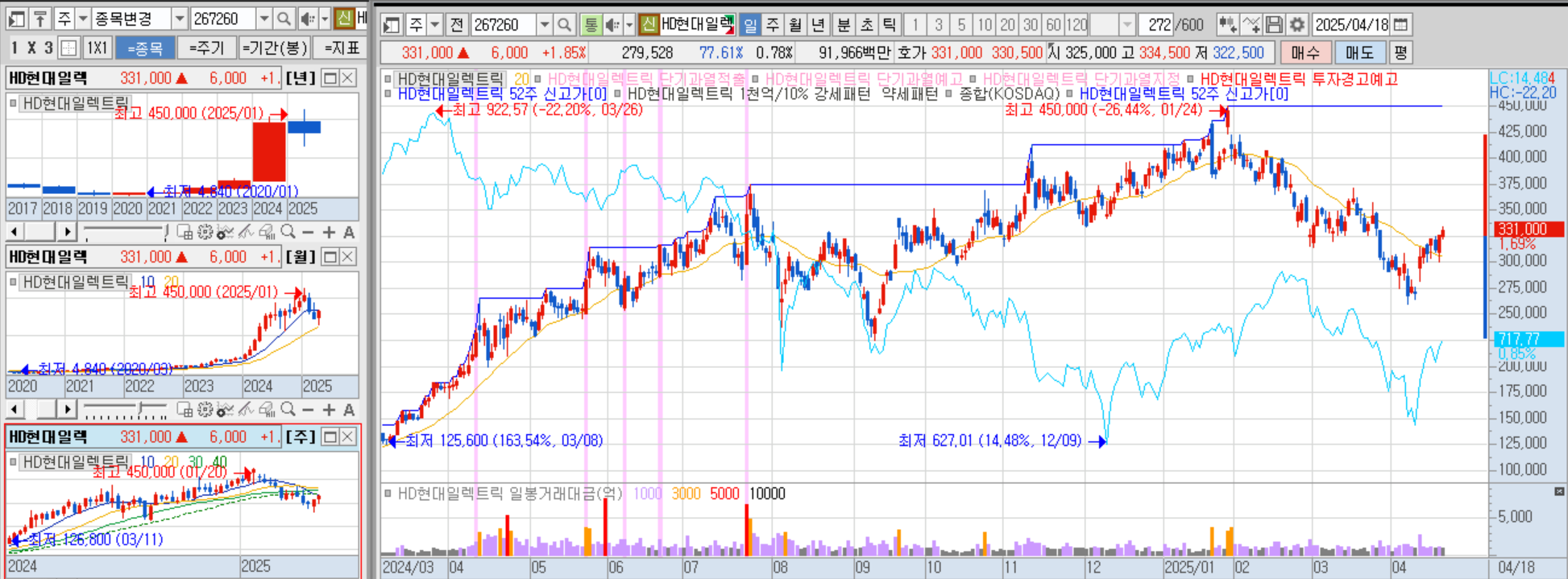Select the tick 틱 period button
The width and height of the screenshot is (1568, 579).
coord(889,25)
